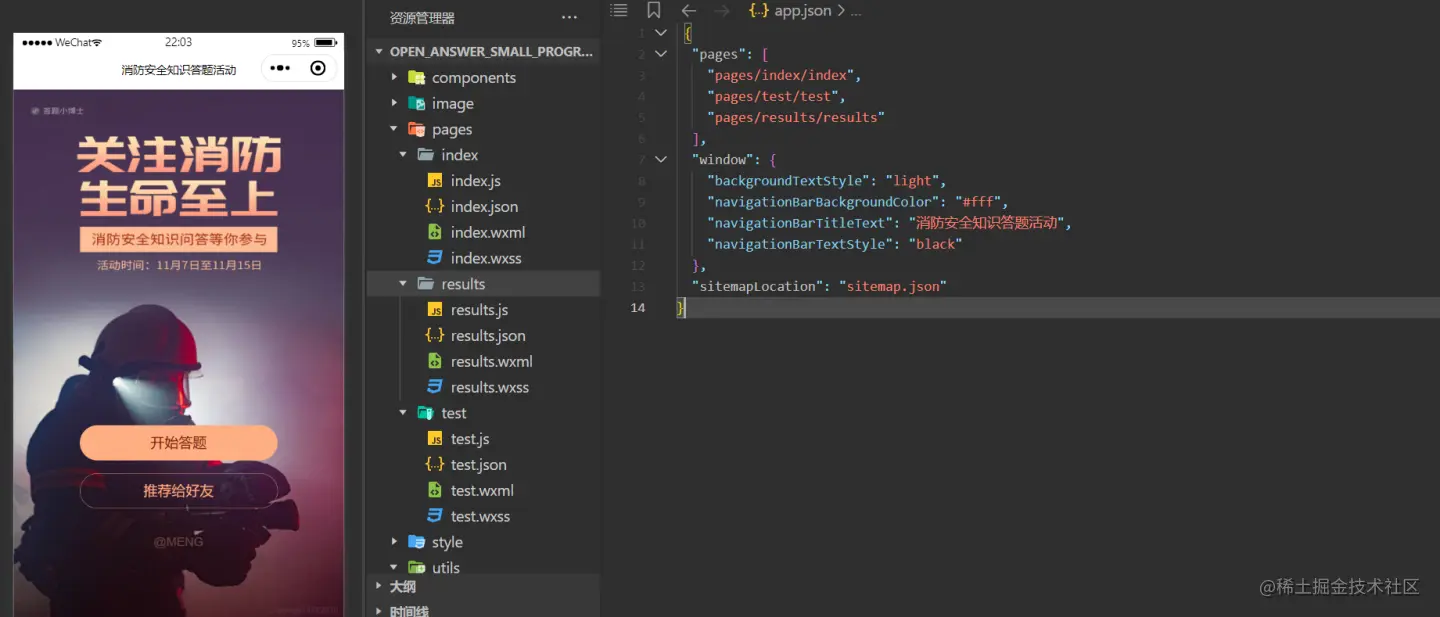Viewport: 1440px width, 617px height.
Task: Go back with the left arrow
Action: [x=688, y=11]
